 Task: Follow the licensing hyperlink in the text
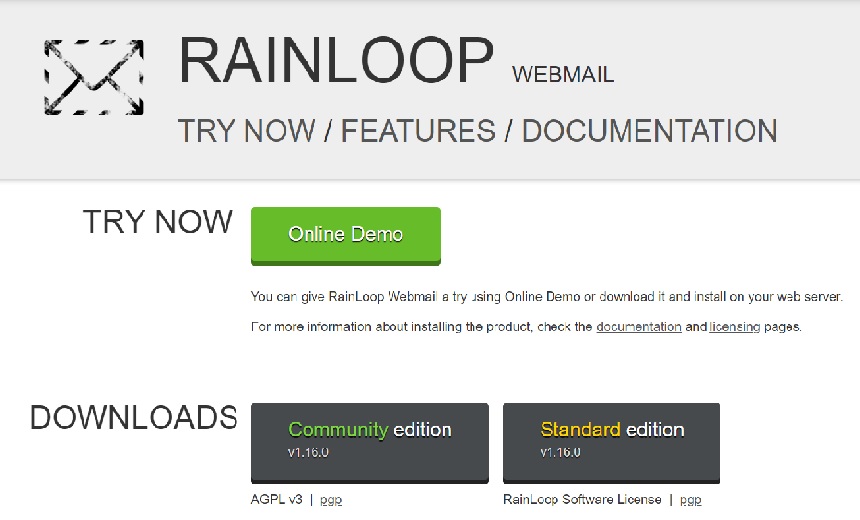click(x=734, y=327)
